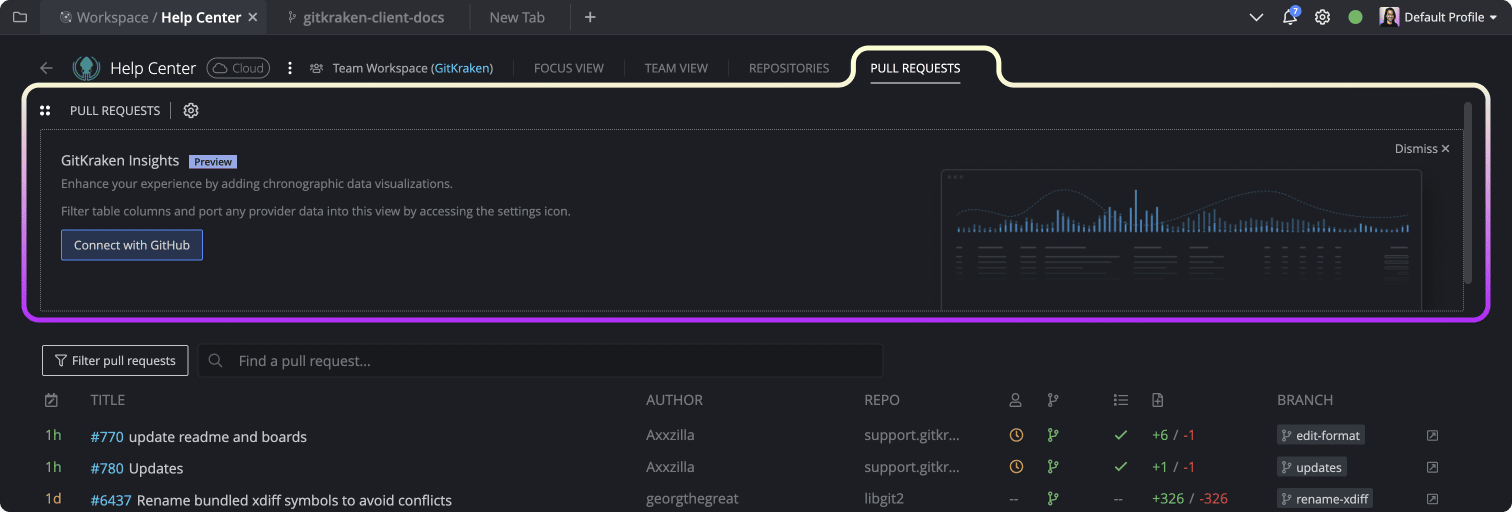The image size is (1512, 512).
Task: Switch to the Focus View tab
Action: click(569, 68)
